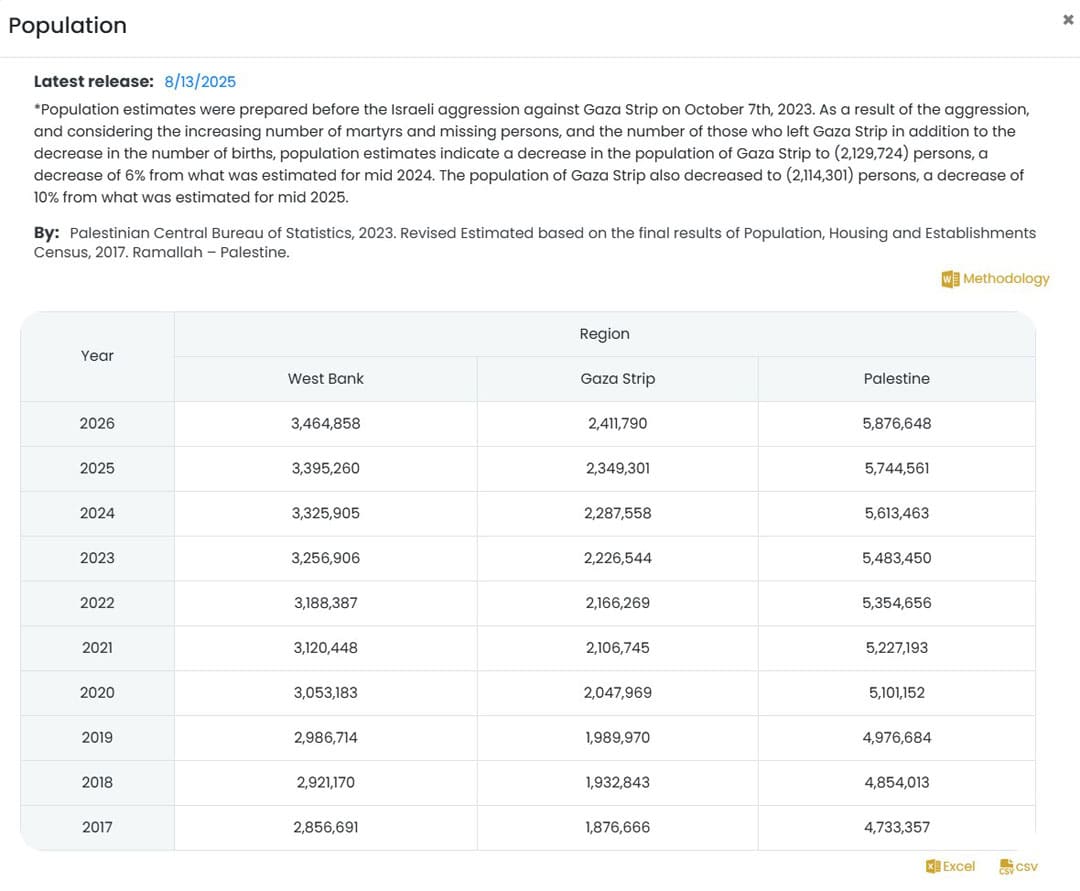Viewport: 1080px width, 891px height.
Task: Click the Palestine total 5,483,450
Action: coord(896,559)
